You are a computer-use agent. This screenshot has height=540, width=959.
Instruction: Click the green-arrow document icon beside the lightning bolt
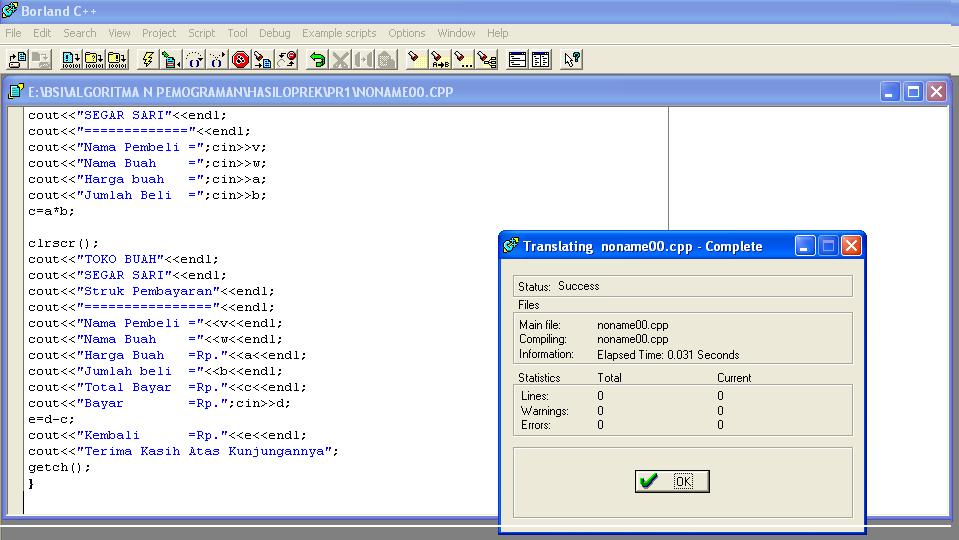pyautogui.click(x=171, y=59)
